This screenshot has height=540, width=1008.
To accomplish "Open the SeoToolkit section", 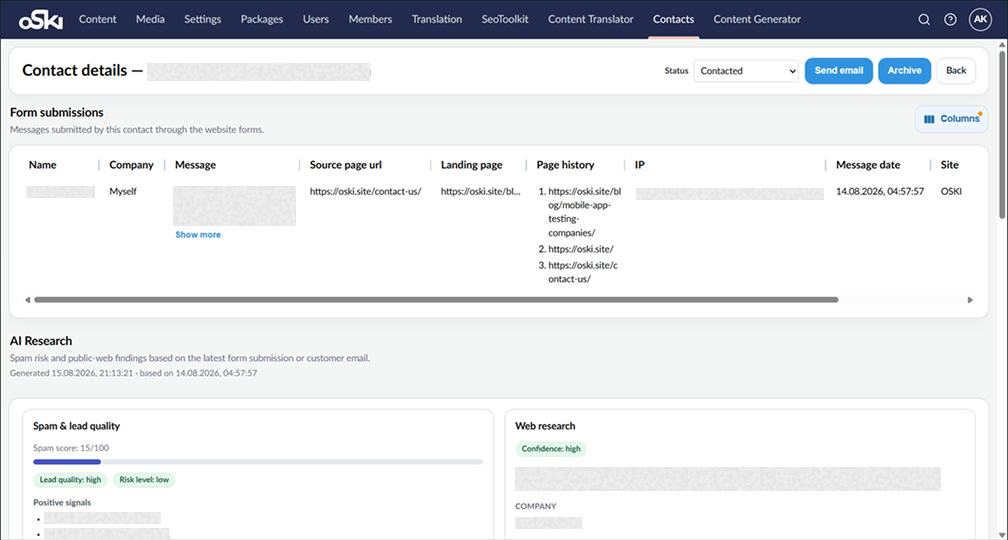I will 505,19.
